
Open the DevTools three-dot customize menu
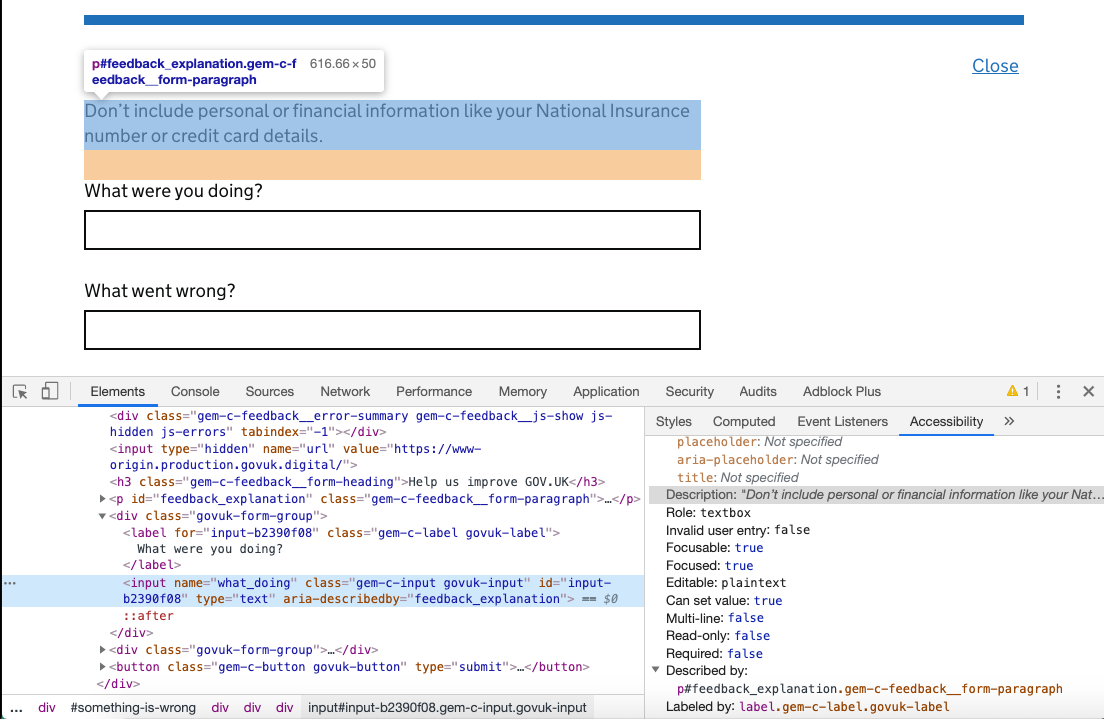click(1058, 392)
